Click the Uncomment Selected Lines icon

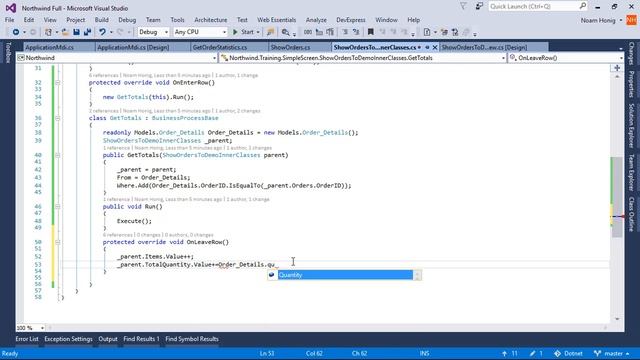tap(356, 32)
